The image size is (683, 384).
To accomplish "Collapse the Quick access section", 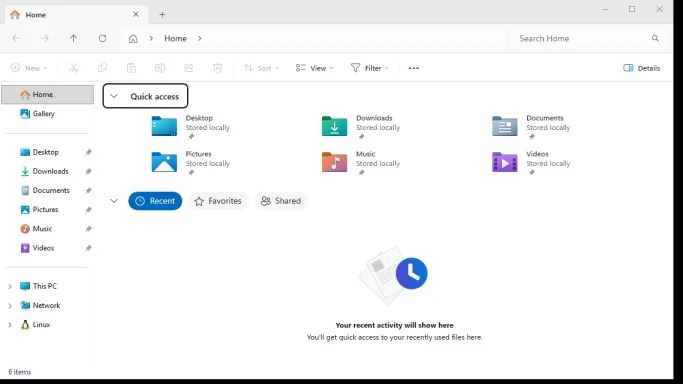I will pyautogui.click(x=114, y=96).
